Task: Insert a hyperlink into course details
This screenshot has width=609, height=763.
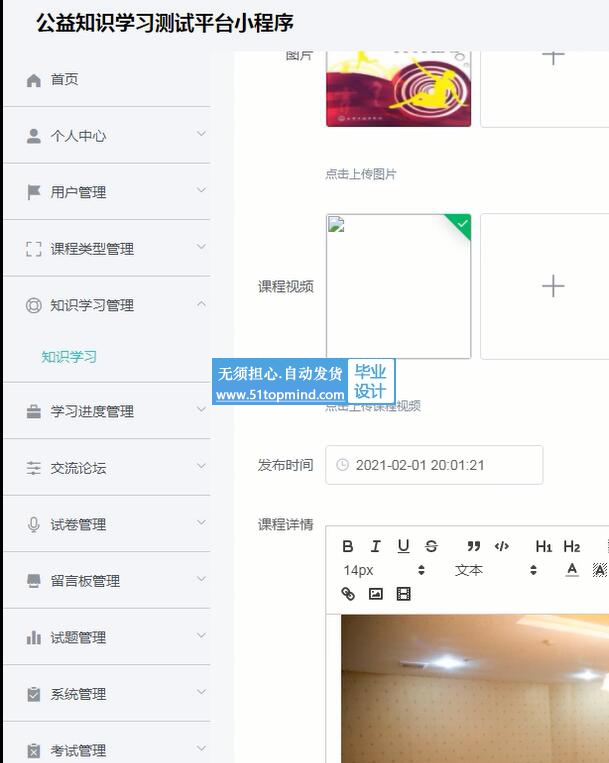Action: click(x=348, y=594)
